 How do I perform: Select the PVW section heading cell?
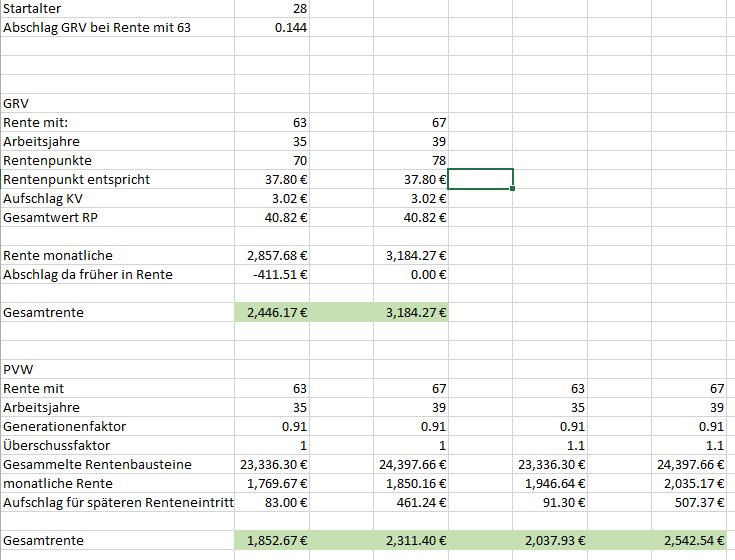pyautogui.click(x=117, y=370)
